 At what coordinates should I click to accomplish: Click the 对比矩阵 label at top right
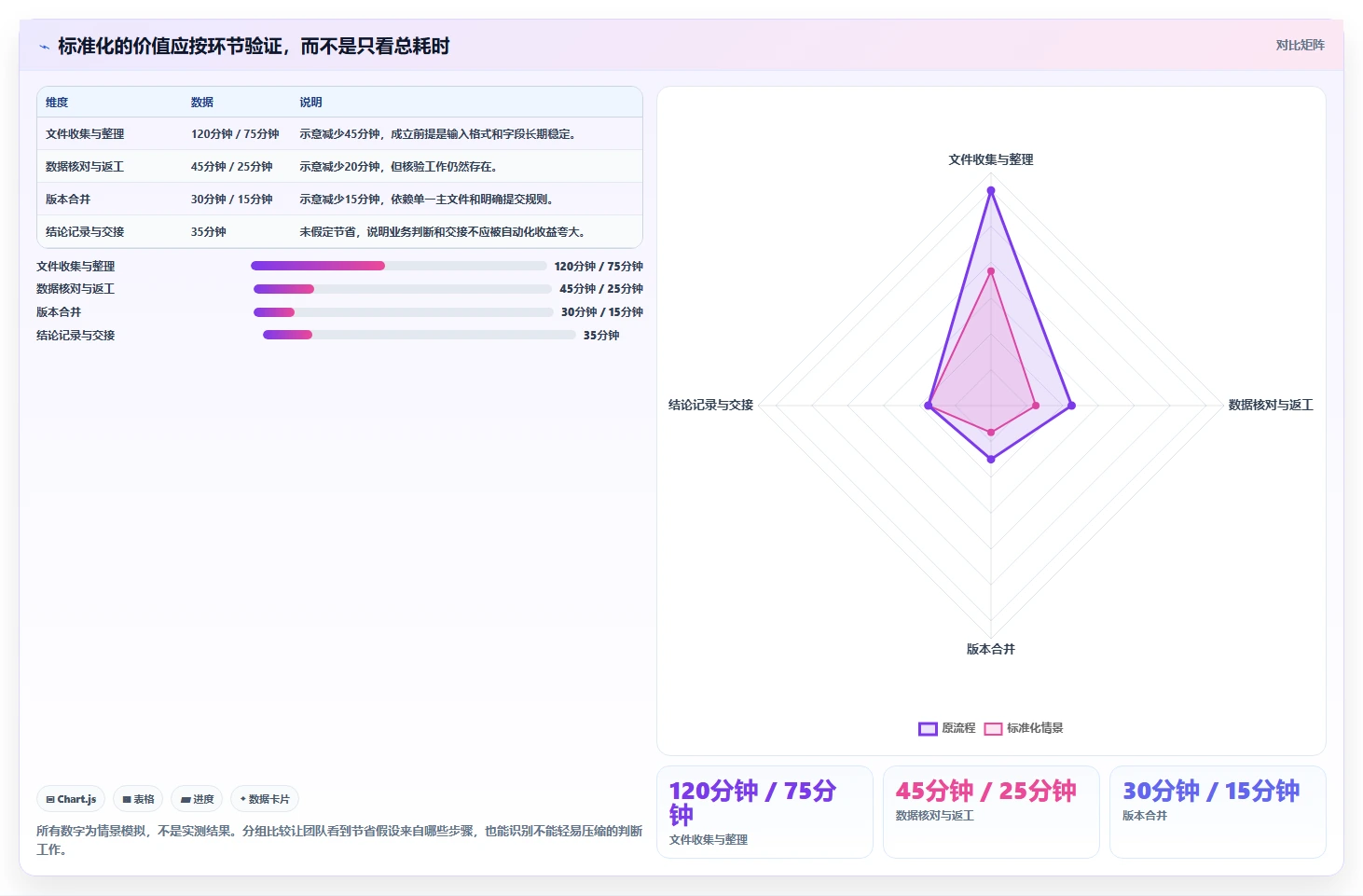[1300, 45]
